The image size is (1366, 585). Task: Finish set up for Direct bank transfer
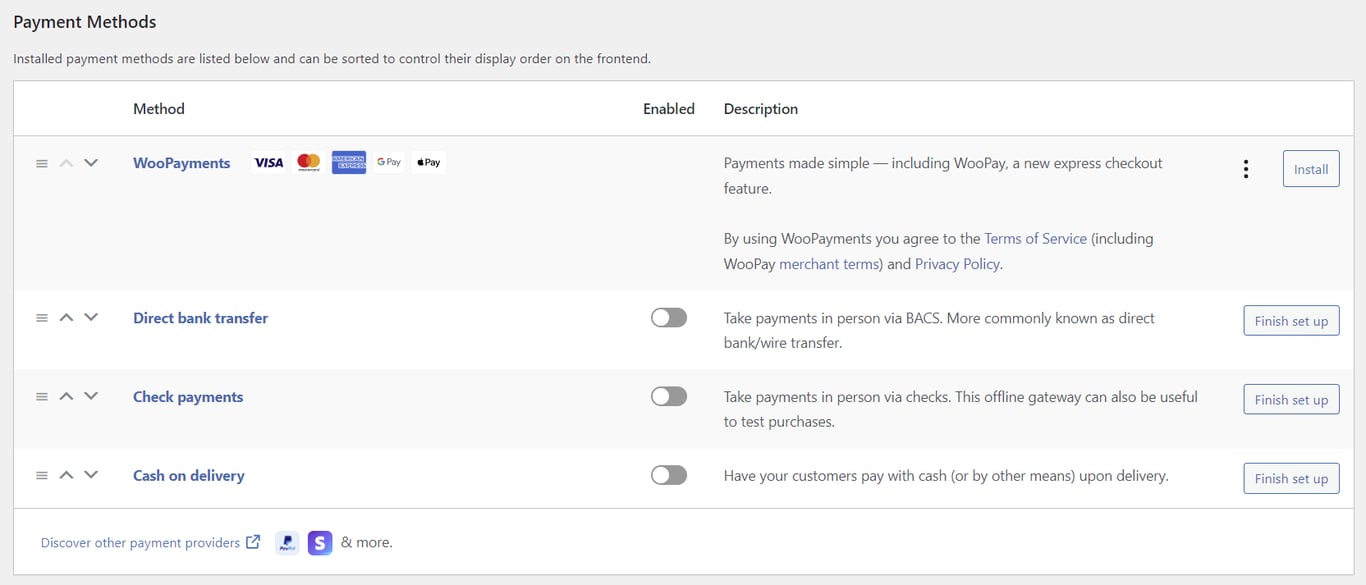pyautogui.click(x=1291, y=320)
